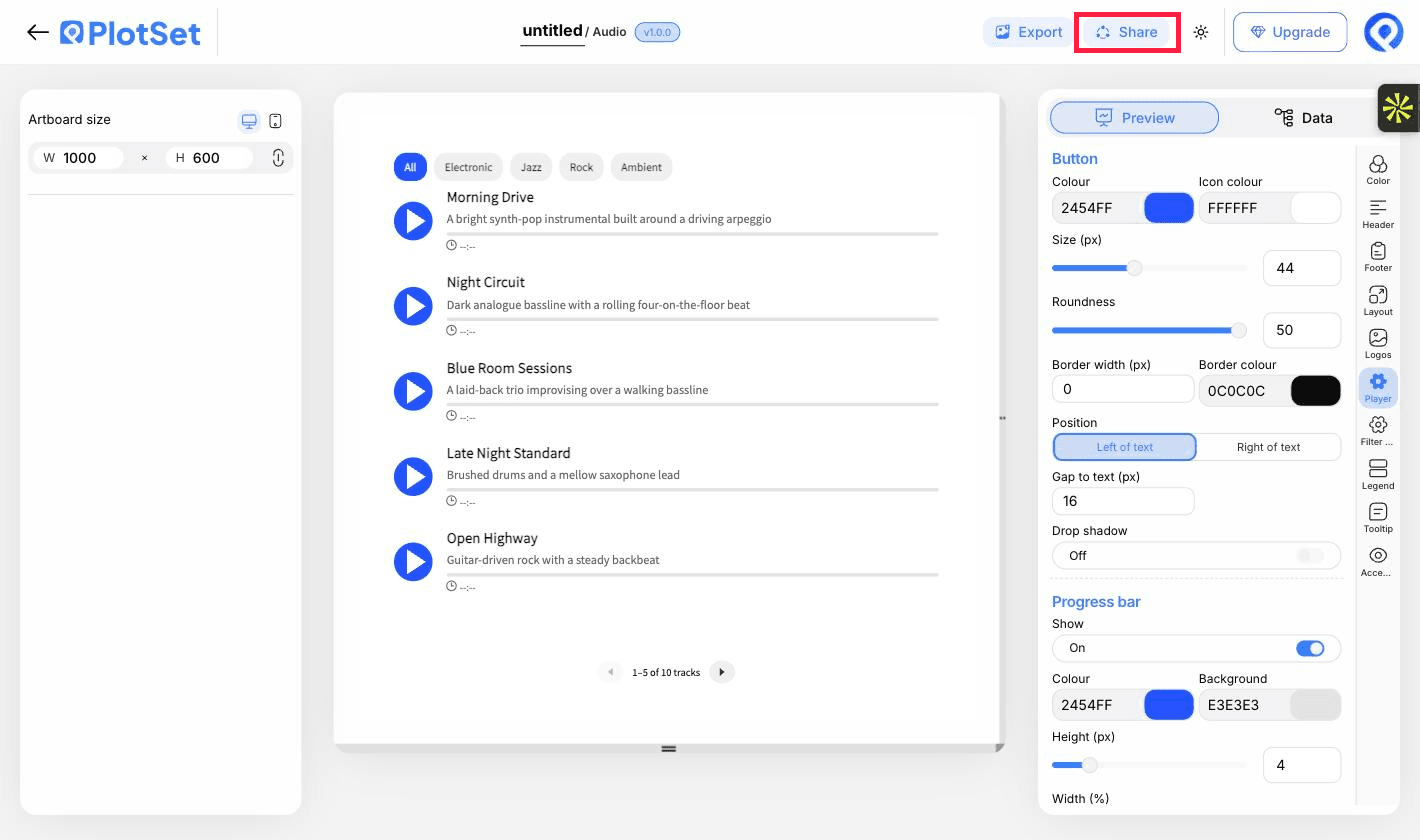Click the Share button
Screen dimensions: 1420x840
point(1127,32)
